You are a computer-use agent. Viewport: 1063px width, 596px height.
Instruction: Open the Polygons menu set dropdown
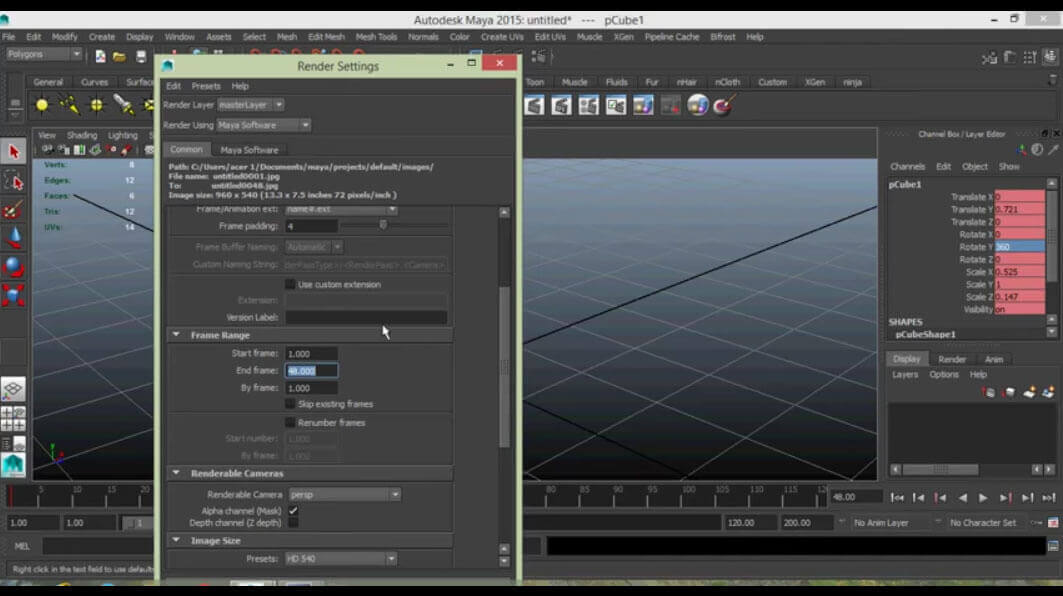click(44, 54)
